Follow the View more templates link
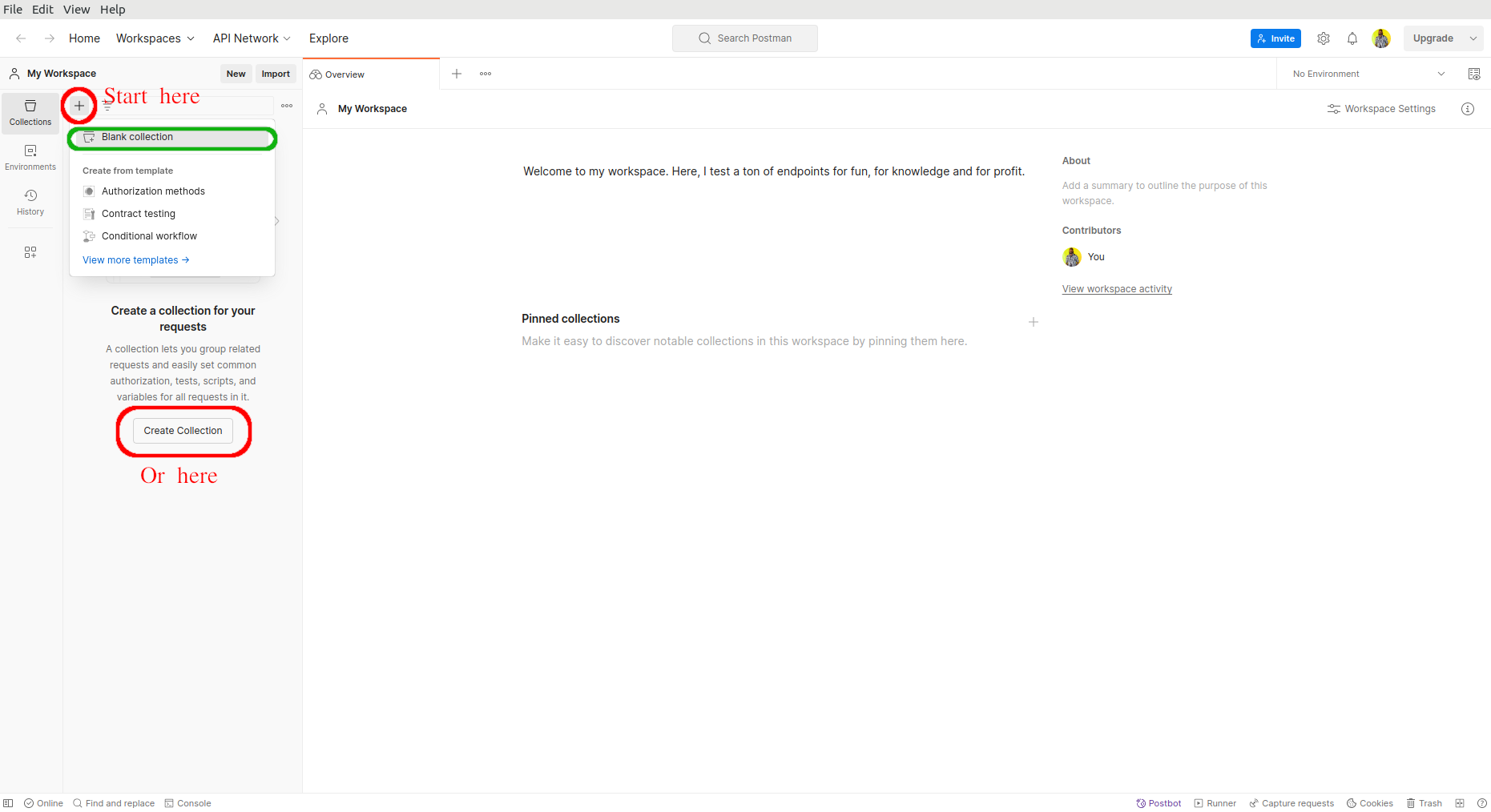 click(x=135, y=260)
